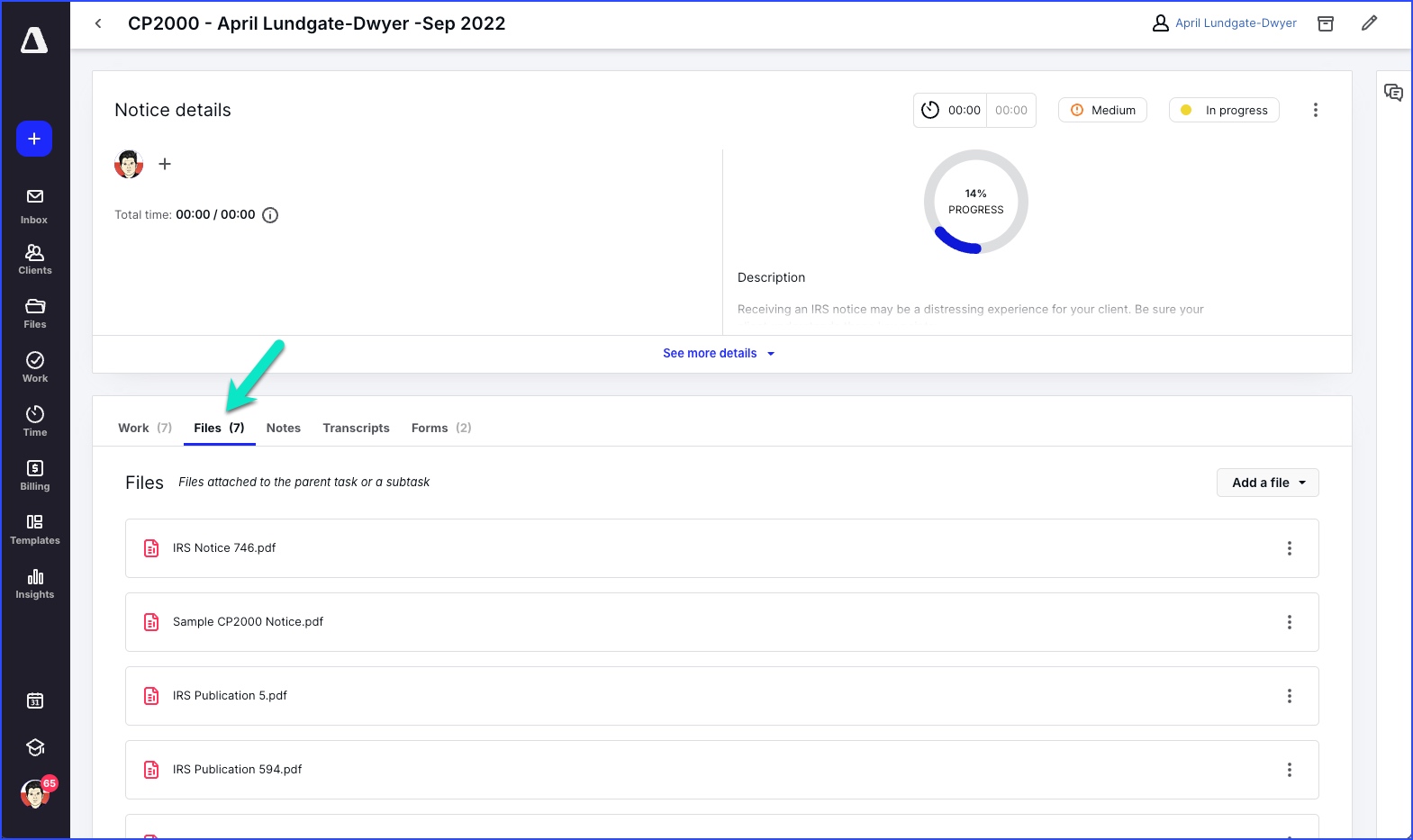Click the pencil edit icon in header
1413x840 pixels.
1369,23
